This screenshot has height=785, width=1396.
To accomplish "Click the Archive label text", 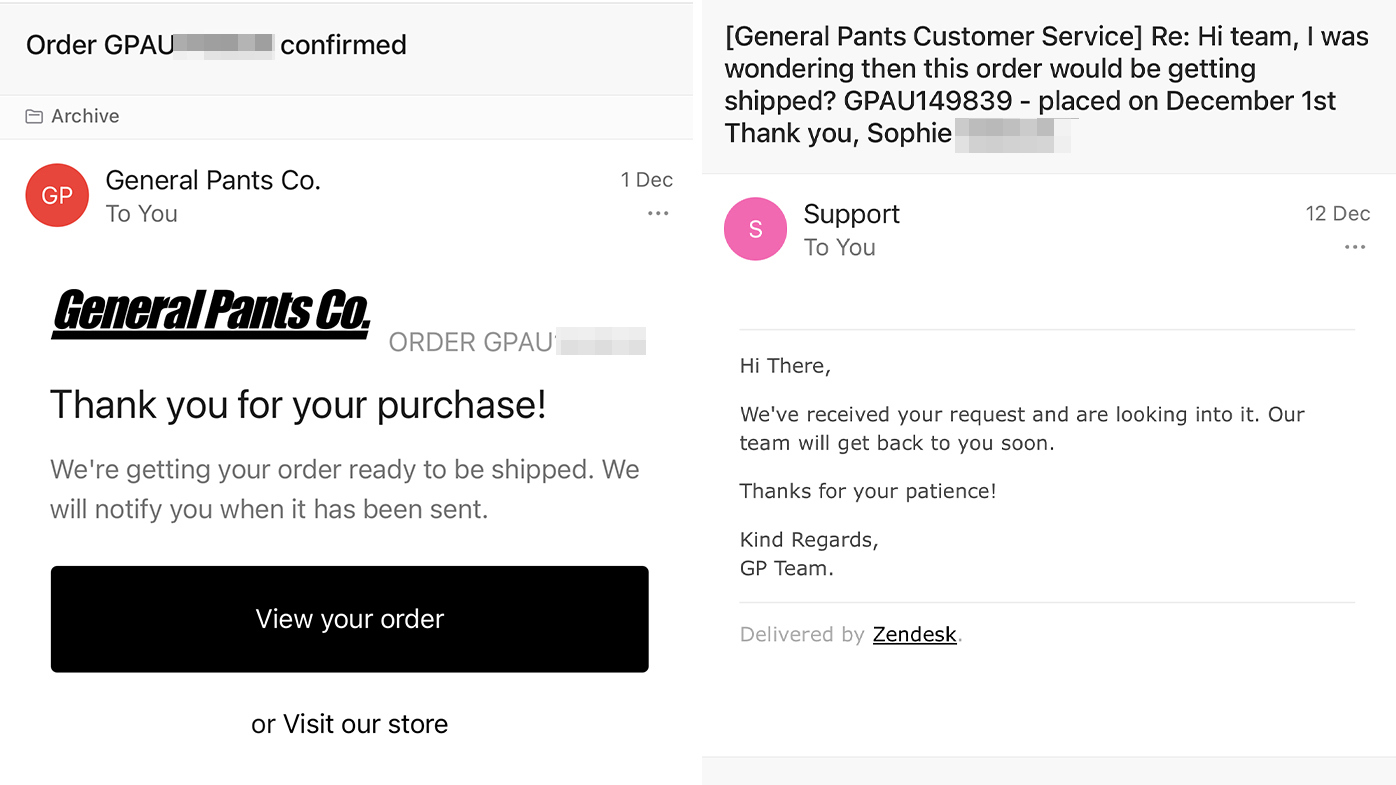I will pyautogui.click(x=85, y=116).
